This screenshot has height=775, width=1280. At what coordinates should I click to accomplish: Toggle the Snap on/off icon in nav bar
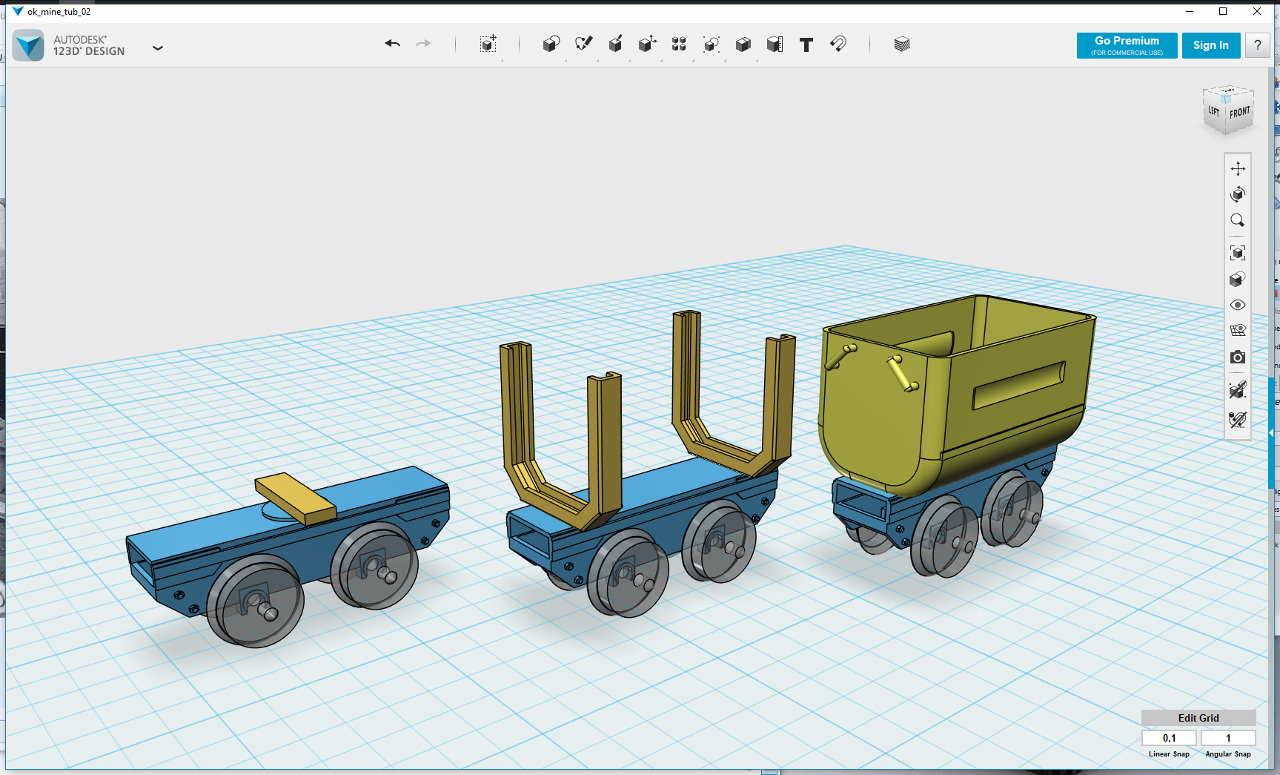pyautogui.click(x=1238, y=390)
